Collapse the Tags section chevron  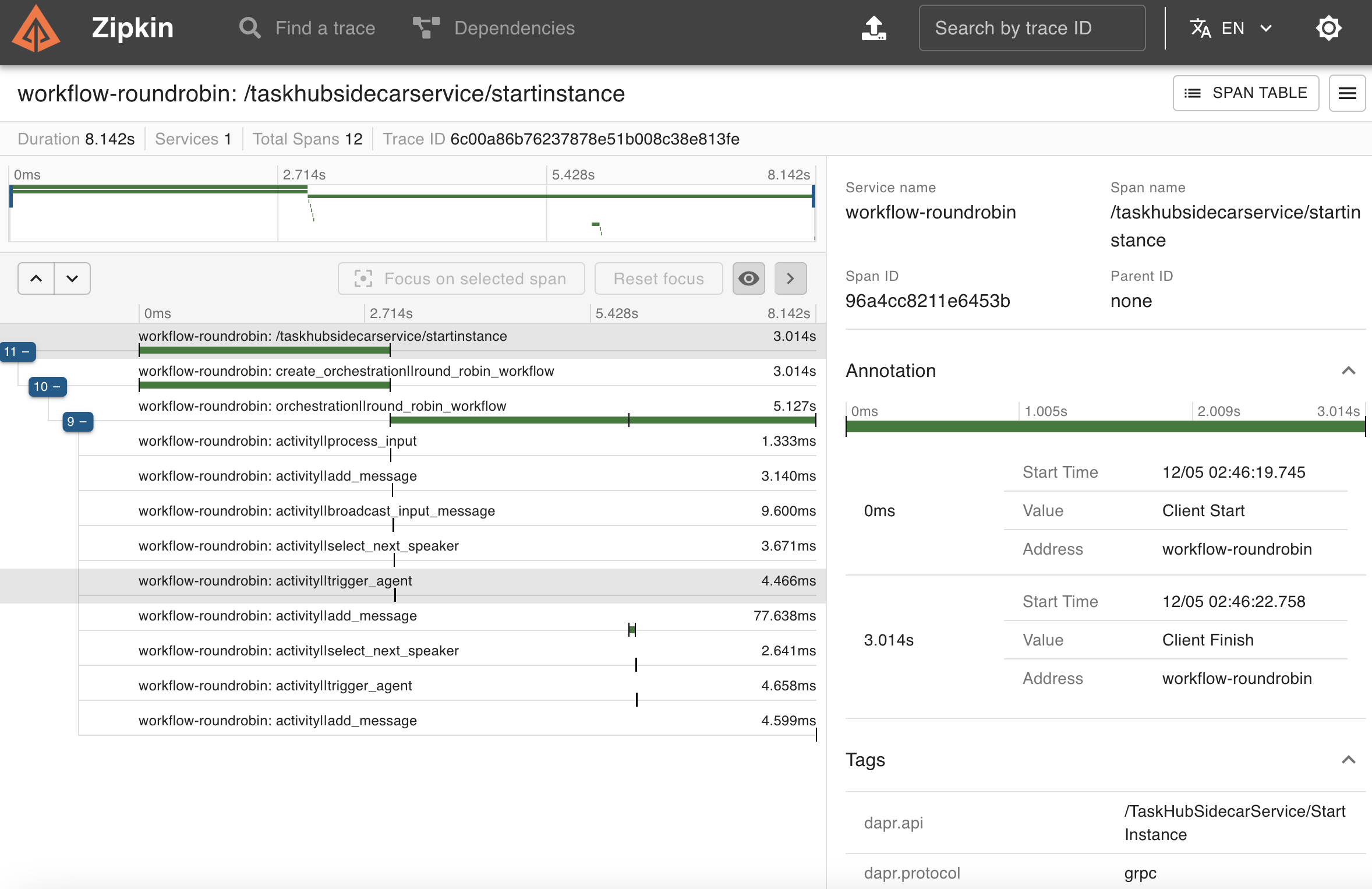pos(1348,760)
